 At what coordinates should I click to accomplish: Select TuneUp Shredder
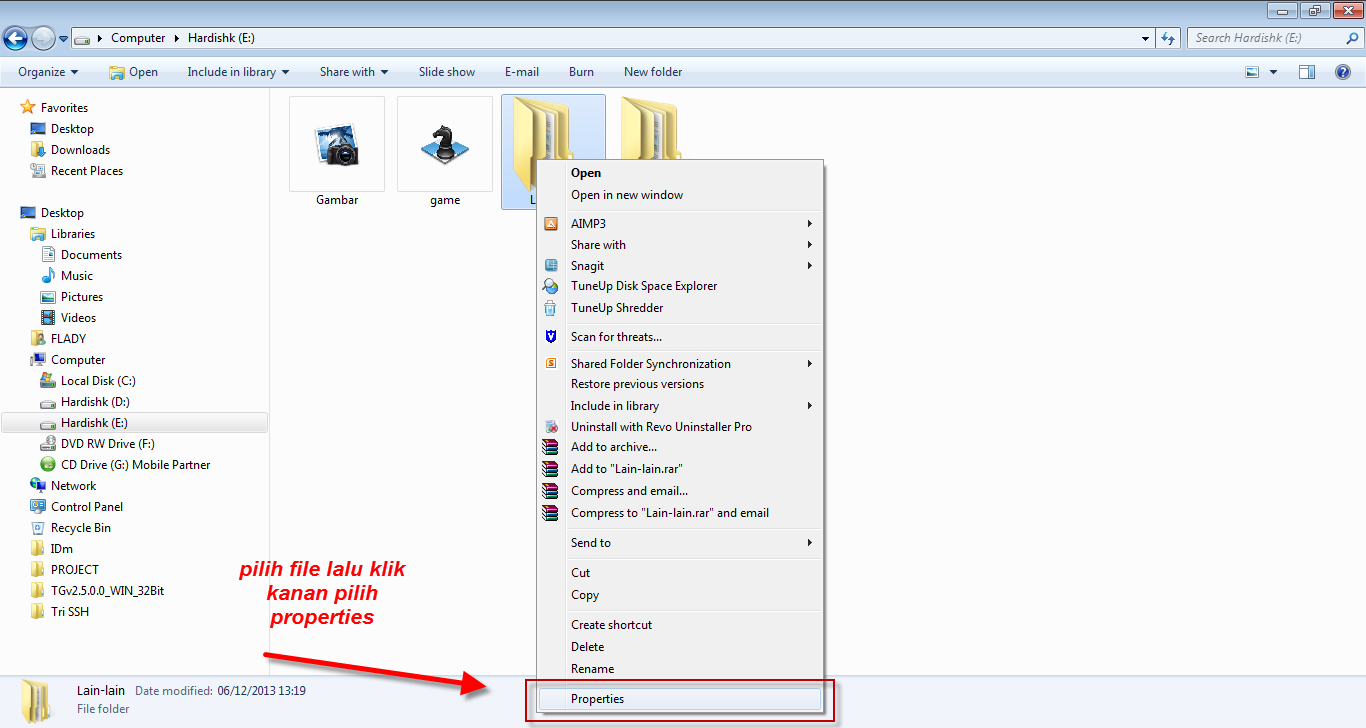617,308
